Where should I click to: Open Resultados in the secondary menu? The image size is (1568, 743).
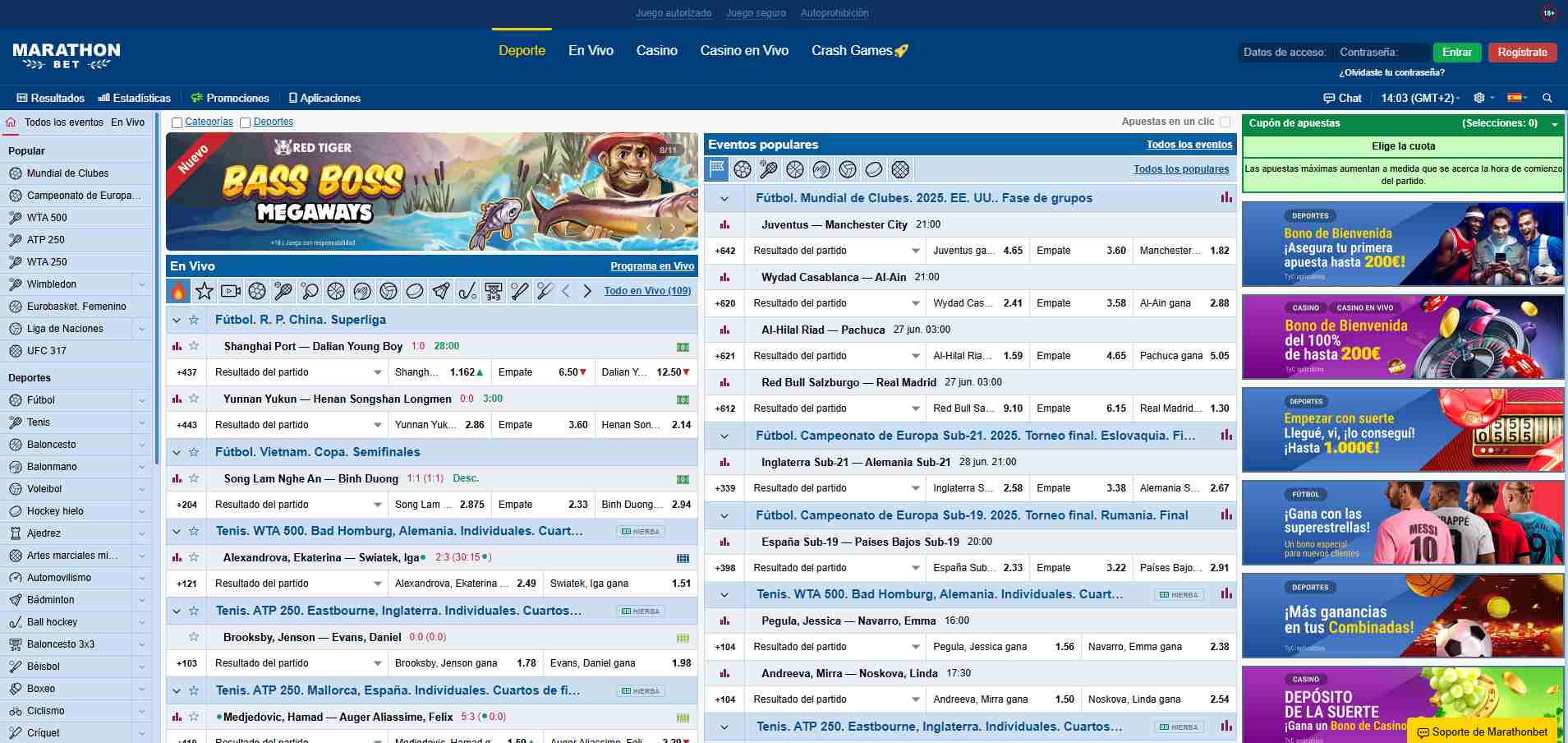(x=51, y=98)
